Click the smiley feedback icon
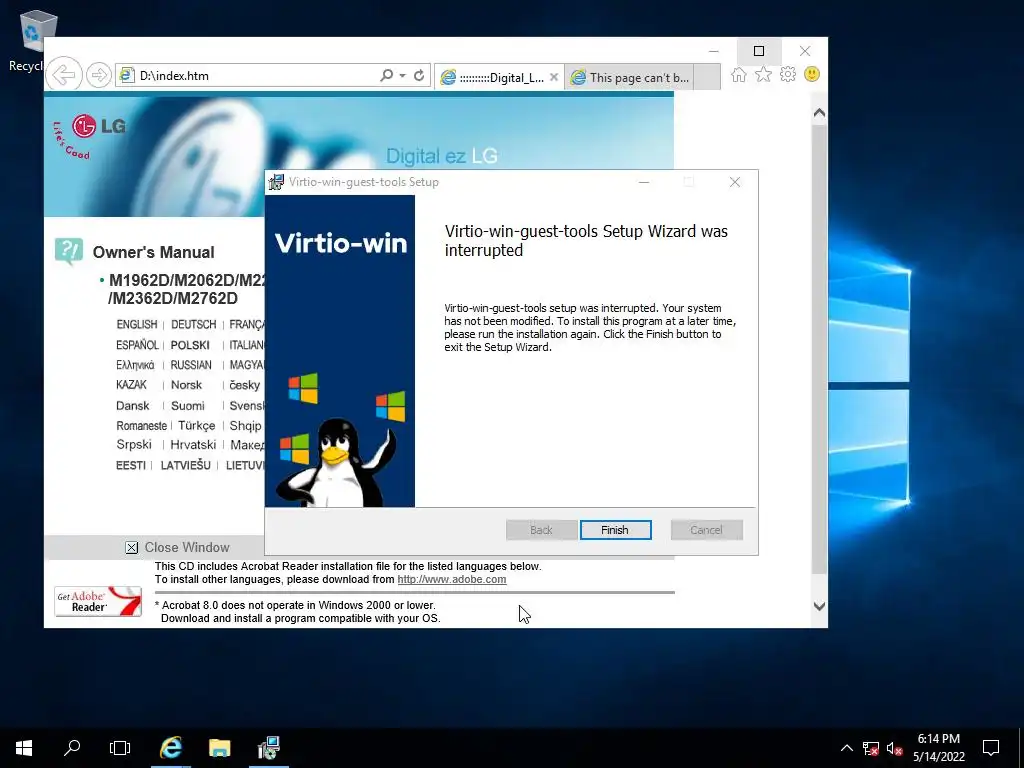This screenshot has height=768, width=1024. [x=812, y=74]
